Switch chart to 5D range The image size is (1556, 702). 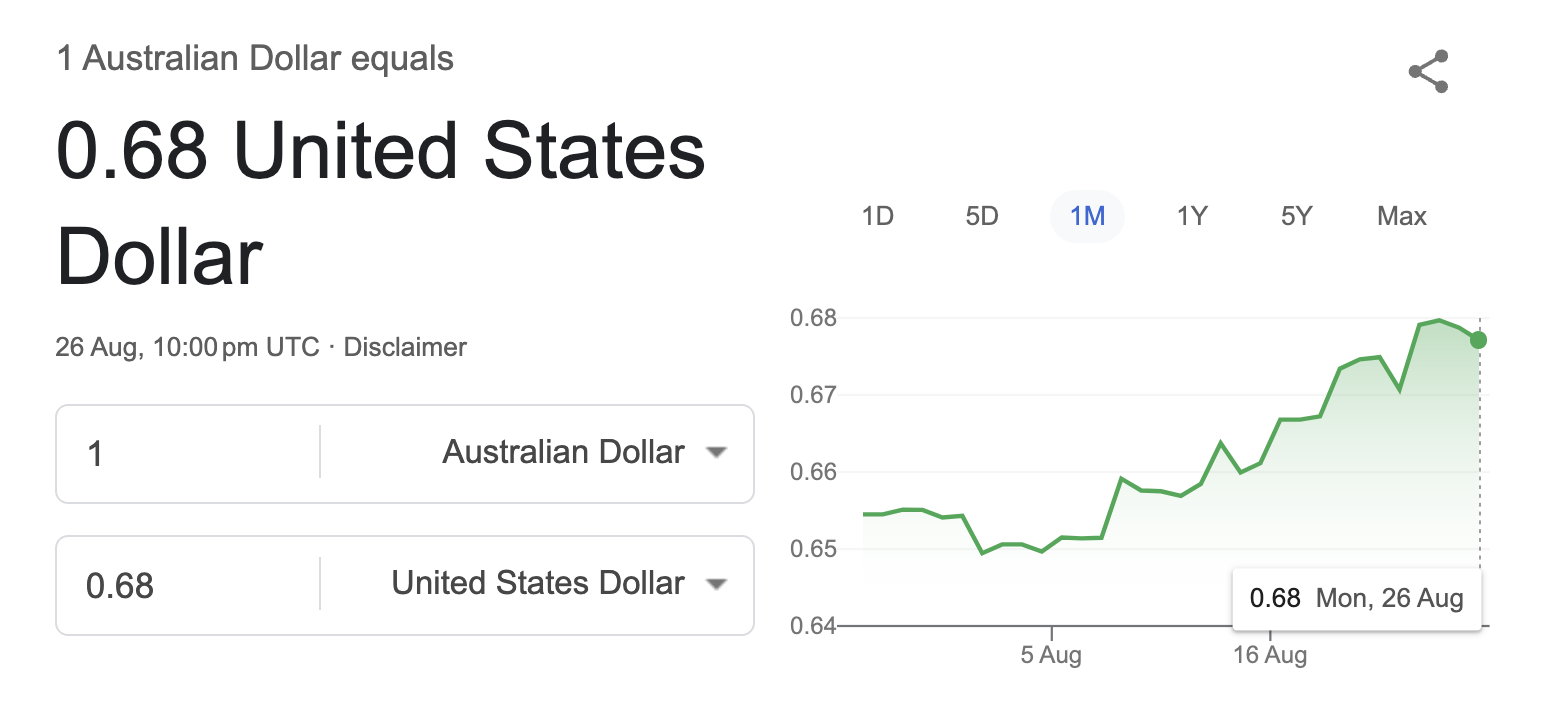(x=982, y=216)
